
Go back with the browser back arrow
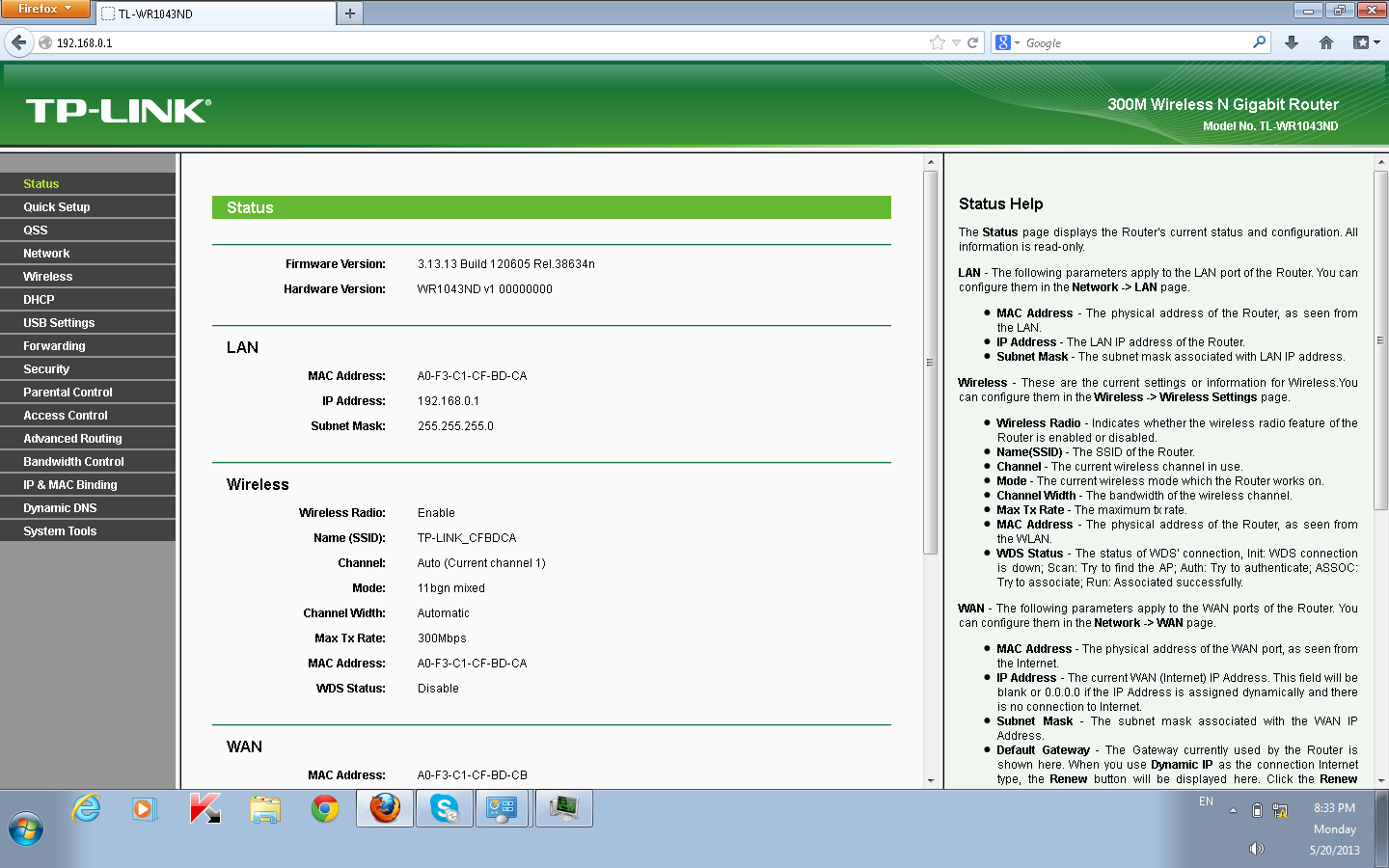click(18, 42)
